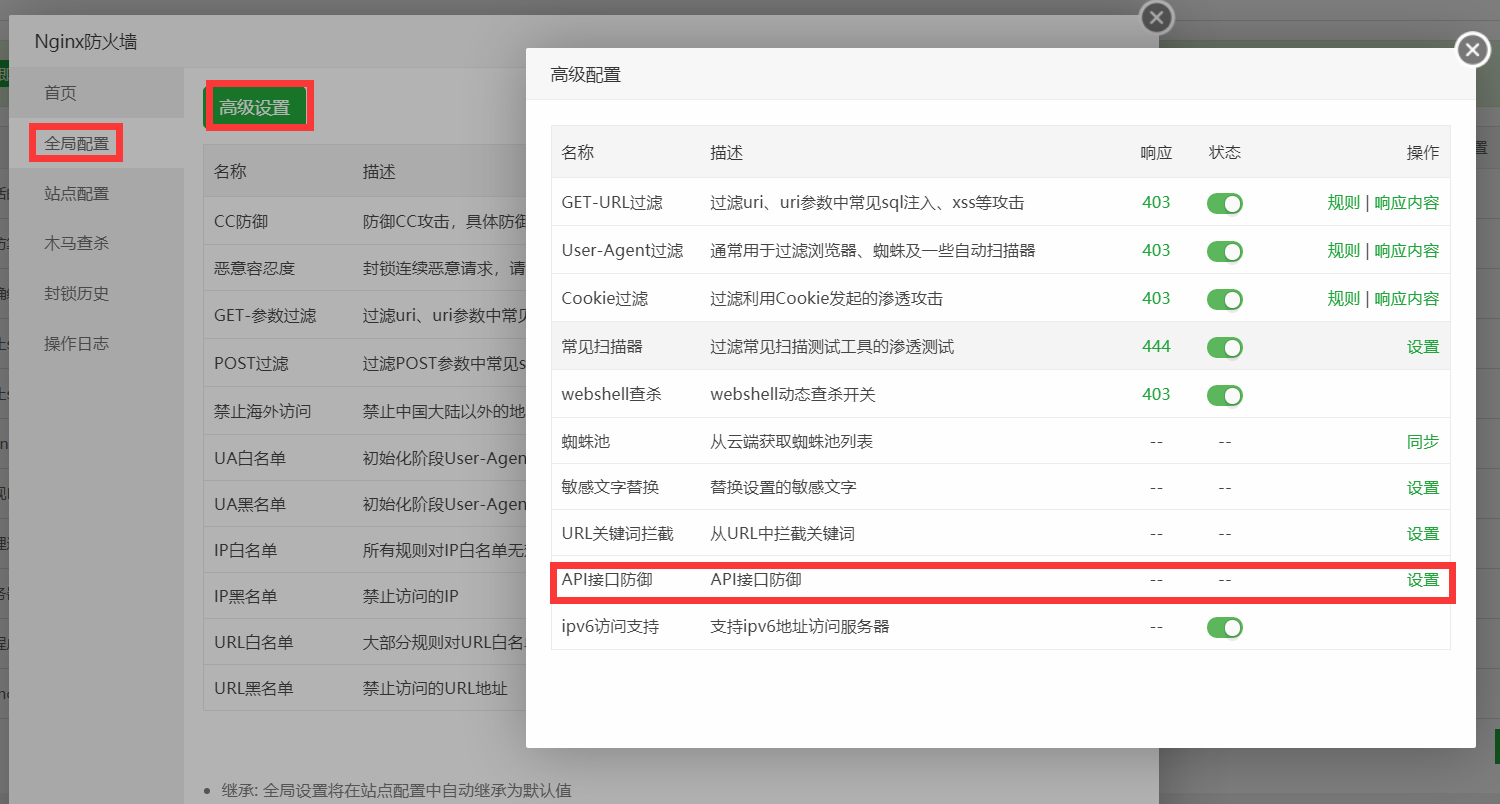Click the webshell动态查杀开关 description
Viewport: 1500px width, 804px height.
793,394
